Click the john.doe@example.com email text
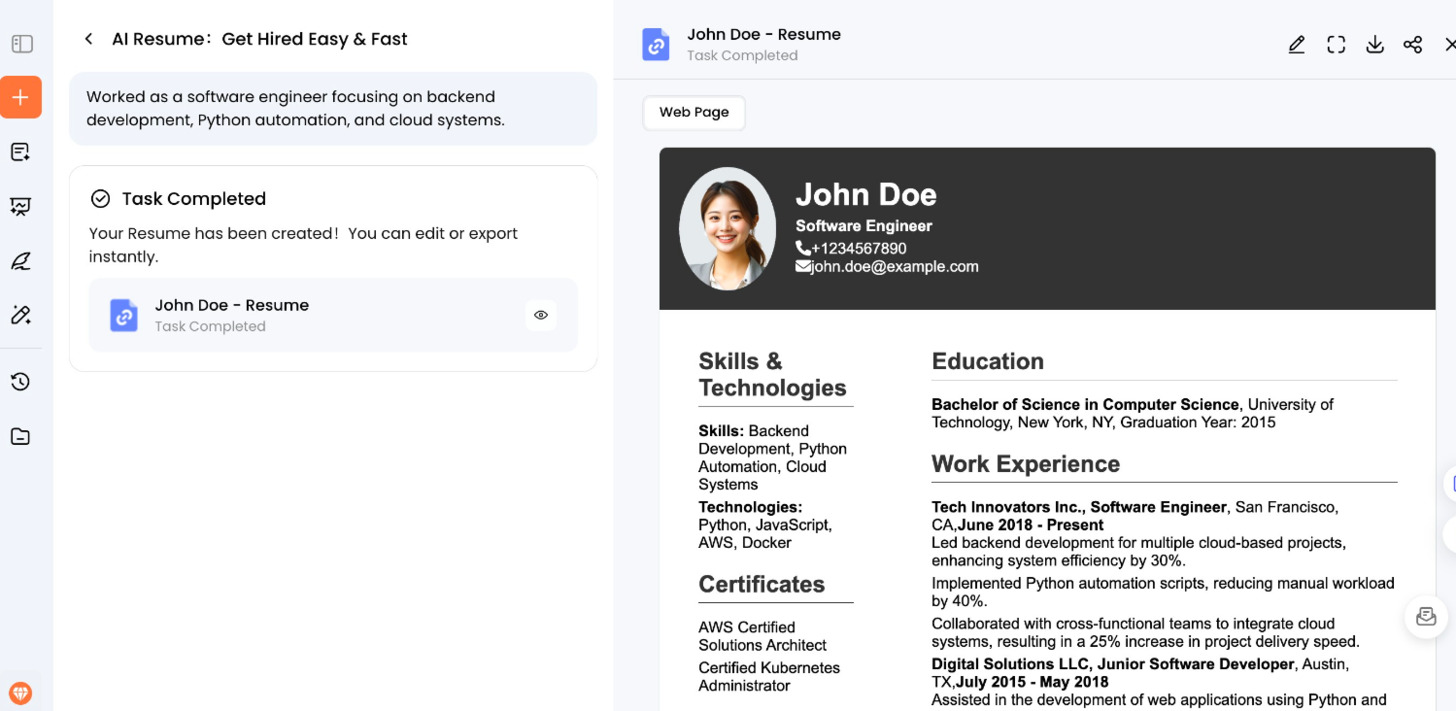This screenshot has width=1456, height=711. tap(894, 267)
